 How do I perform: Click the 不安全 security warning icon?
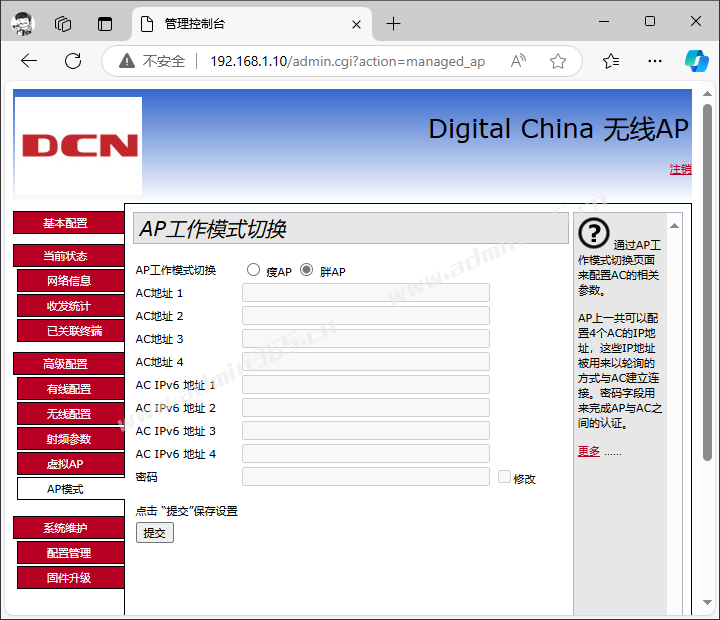coord(127,61)
